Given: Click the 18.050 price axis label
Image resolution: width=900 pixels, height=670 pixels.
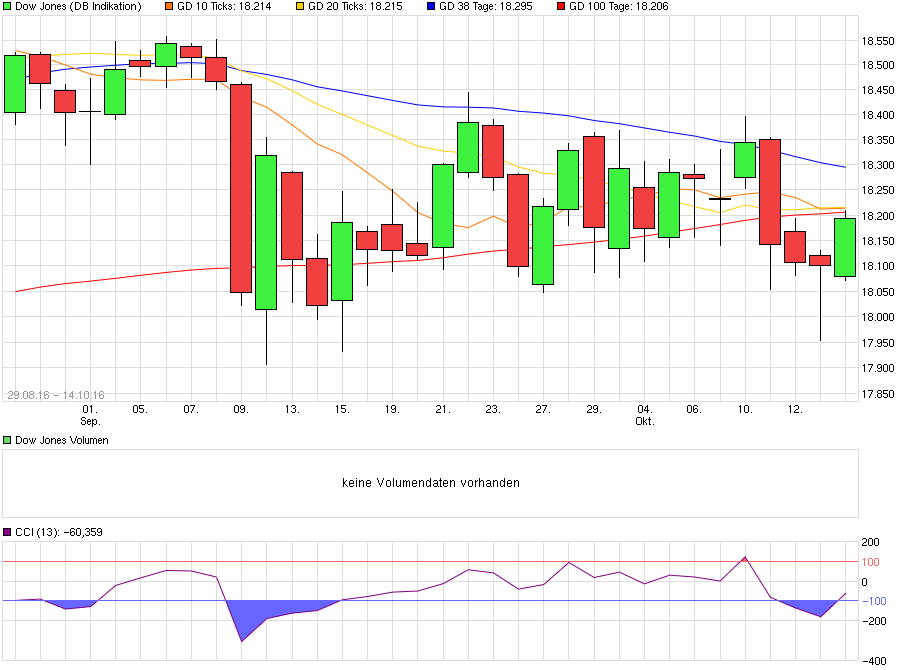Looking at the screenshot, I should (878, 292).
